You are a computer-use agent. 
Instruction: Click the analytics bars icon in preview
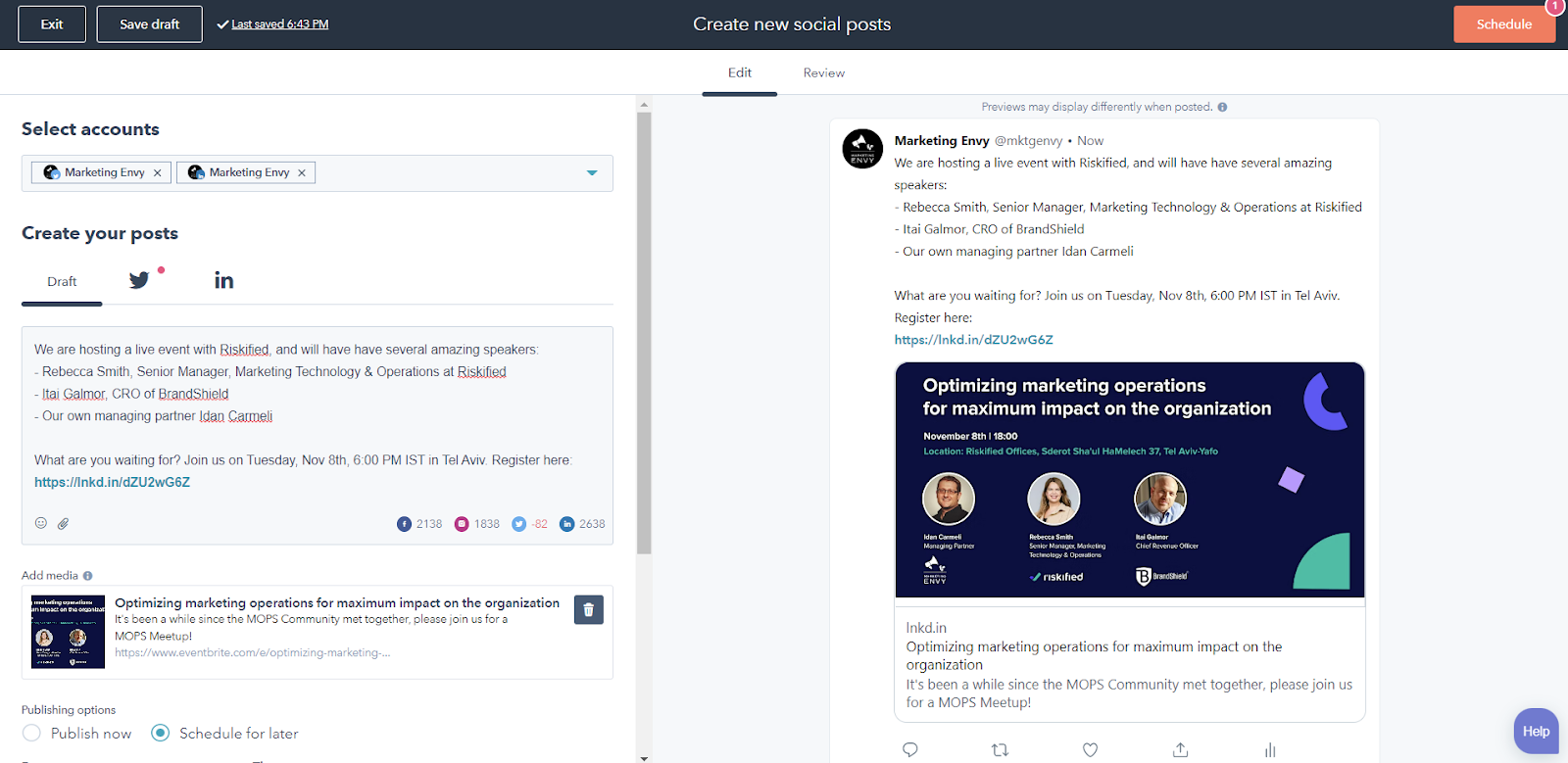tap(1270, 749)
